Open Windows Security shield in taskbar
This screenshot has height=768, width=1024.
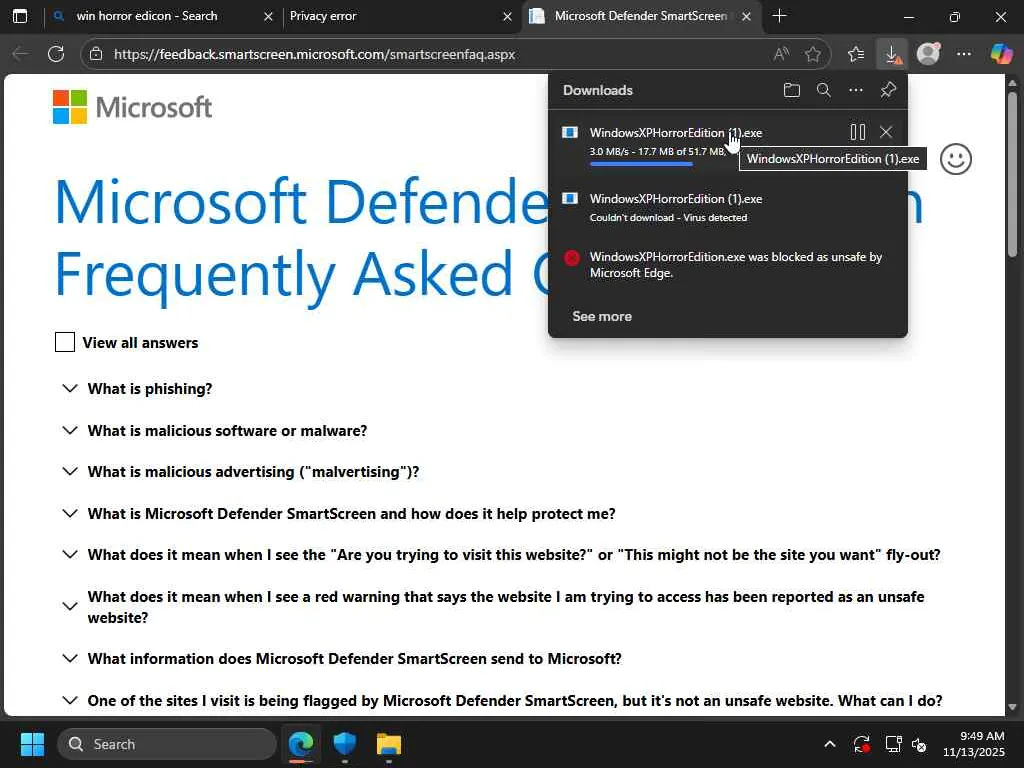click(x=344, y=744)
